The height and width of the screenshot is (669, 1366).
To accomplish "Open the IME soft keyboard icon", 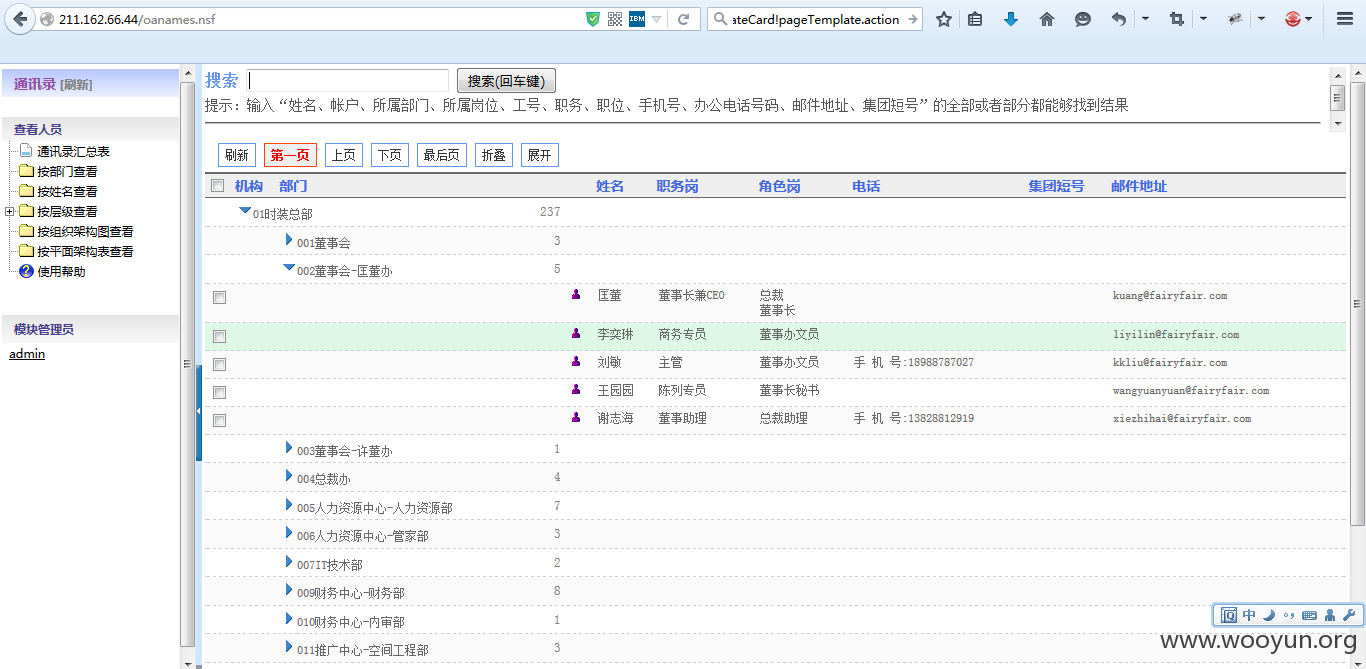I will (x=1310, y=615).
